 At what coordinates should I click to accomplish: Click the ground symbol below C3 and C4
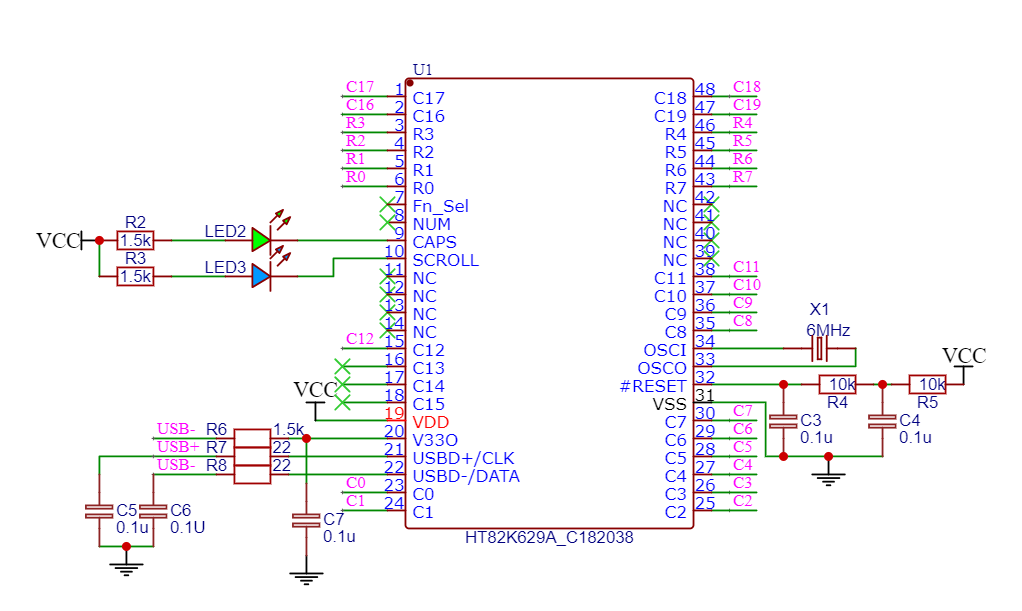pyautogui.click(x=828, y=479)
